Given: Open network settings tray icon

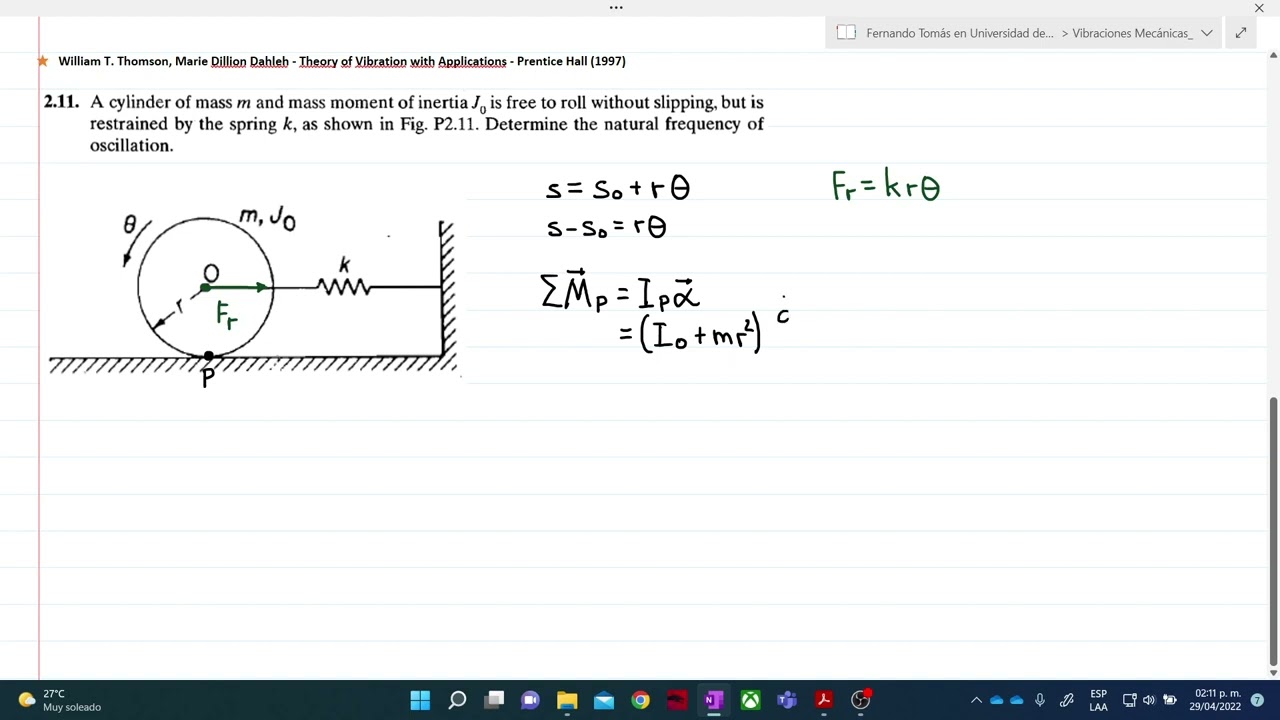Looking at the screenshot, I should tap(1129, 700).
